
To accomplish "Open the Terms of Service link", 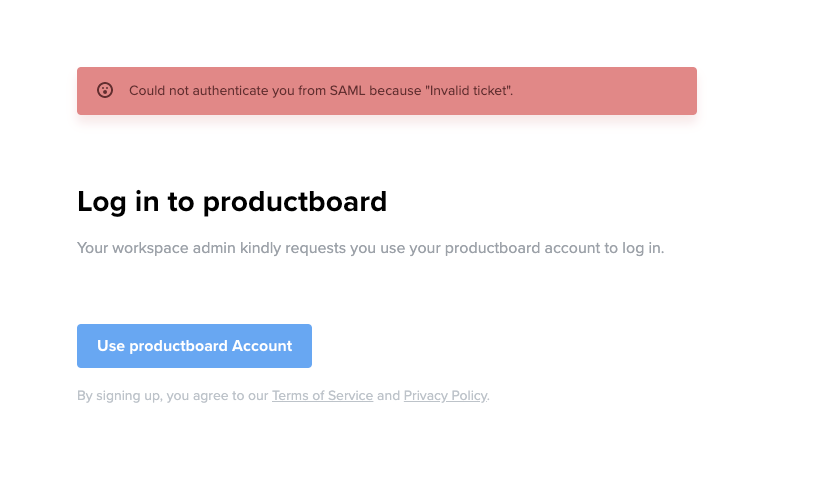I will 322,396.
